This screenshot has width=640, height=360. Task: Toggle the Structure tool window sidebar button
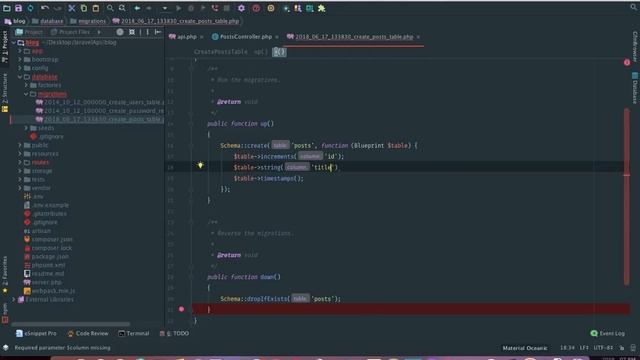click(5, 93)
